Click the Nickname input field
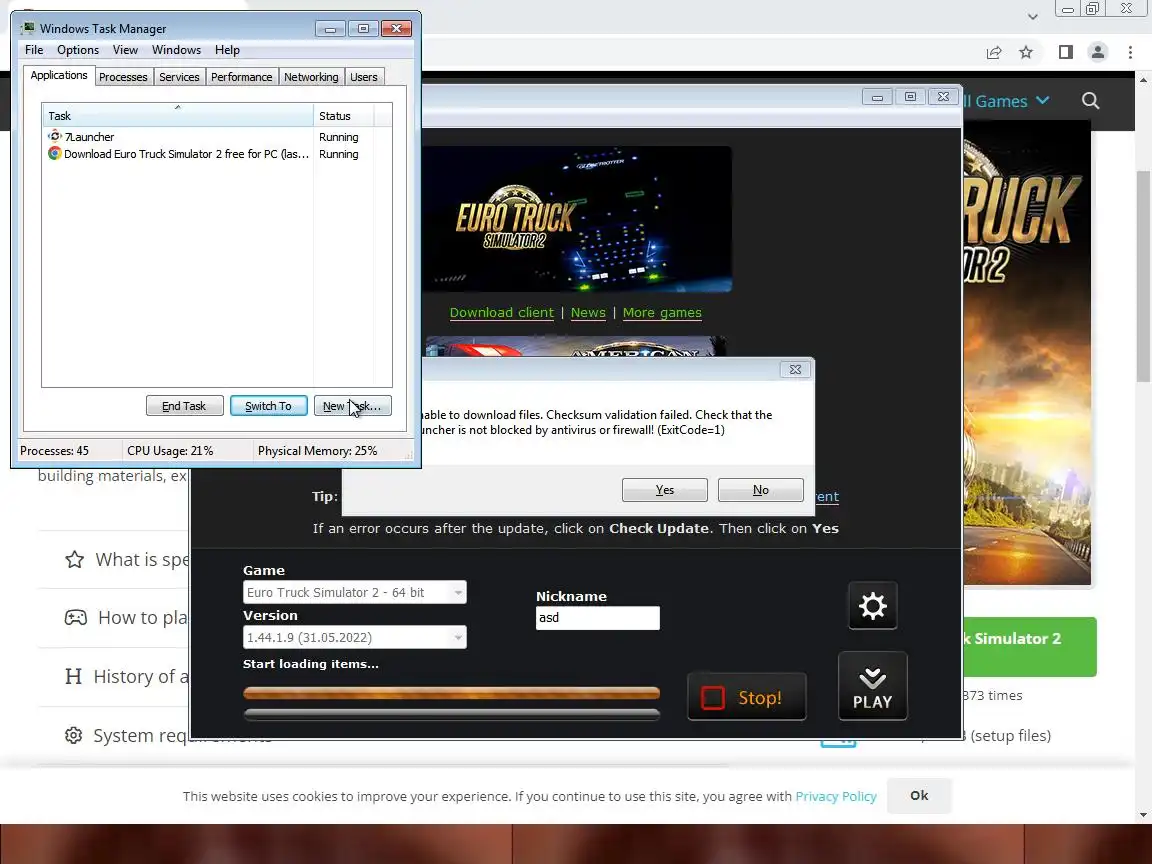The height and width of the screenshot is (864, 1152). tap(597, 618)
